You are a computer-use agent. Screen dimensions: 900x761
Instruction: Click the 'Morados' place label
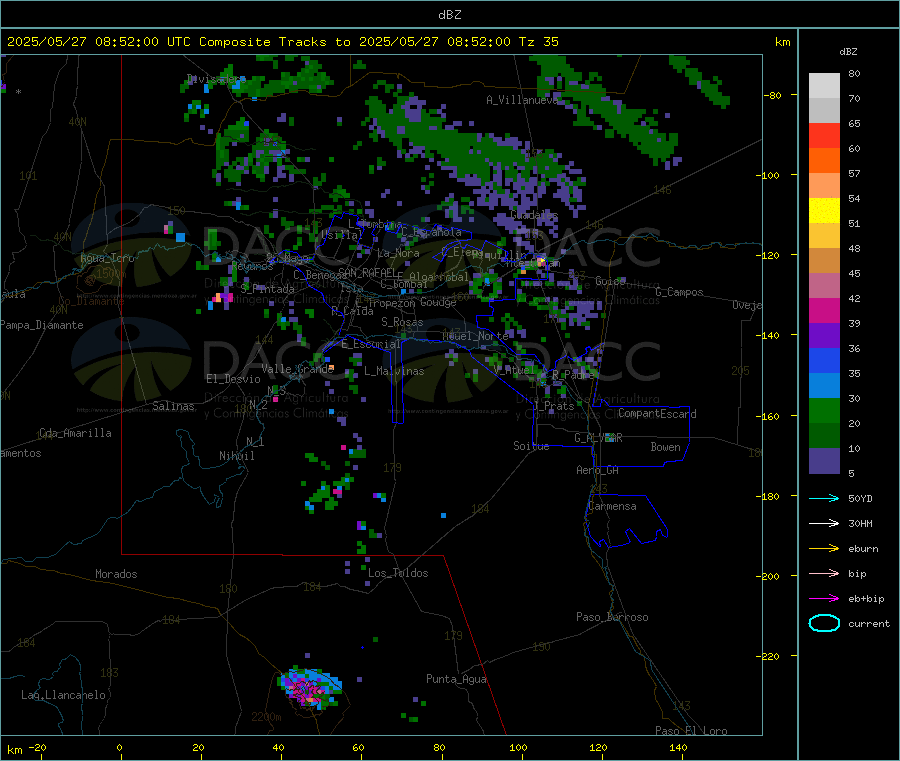click(116, 574)
